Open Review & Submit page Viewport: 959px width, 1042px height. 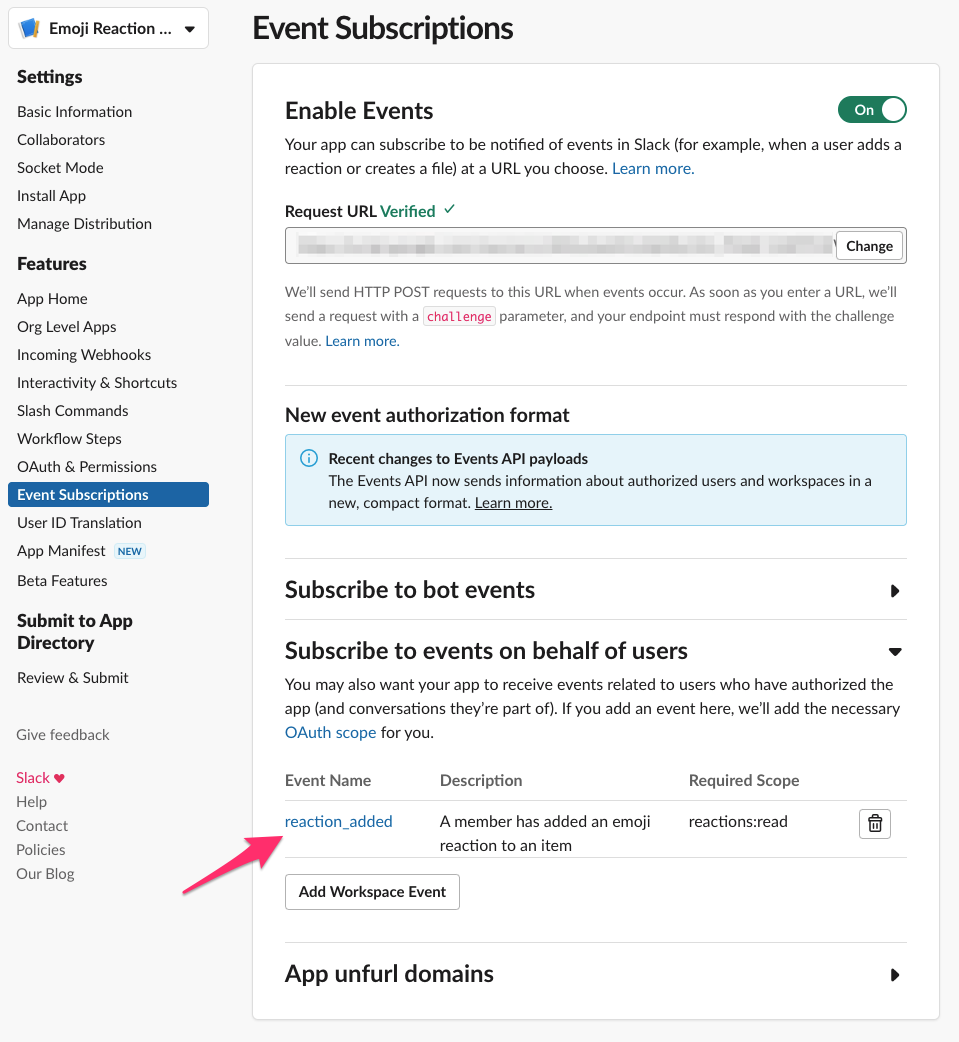72,677
